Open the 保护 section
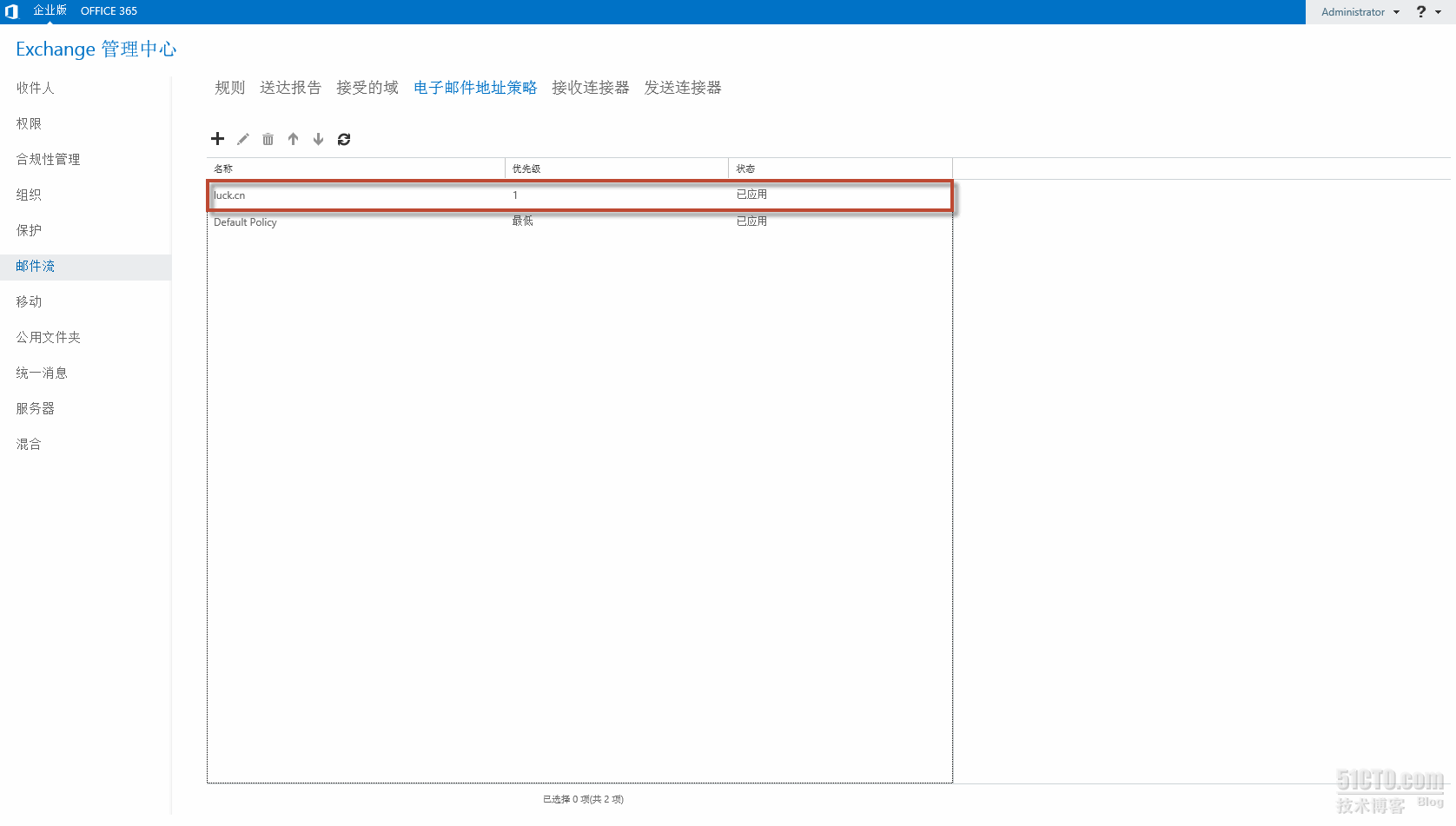 pos(29,230)
